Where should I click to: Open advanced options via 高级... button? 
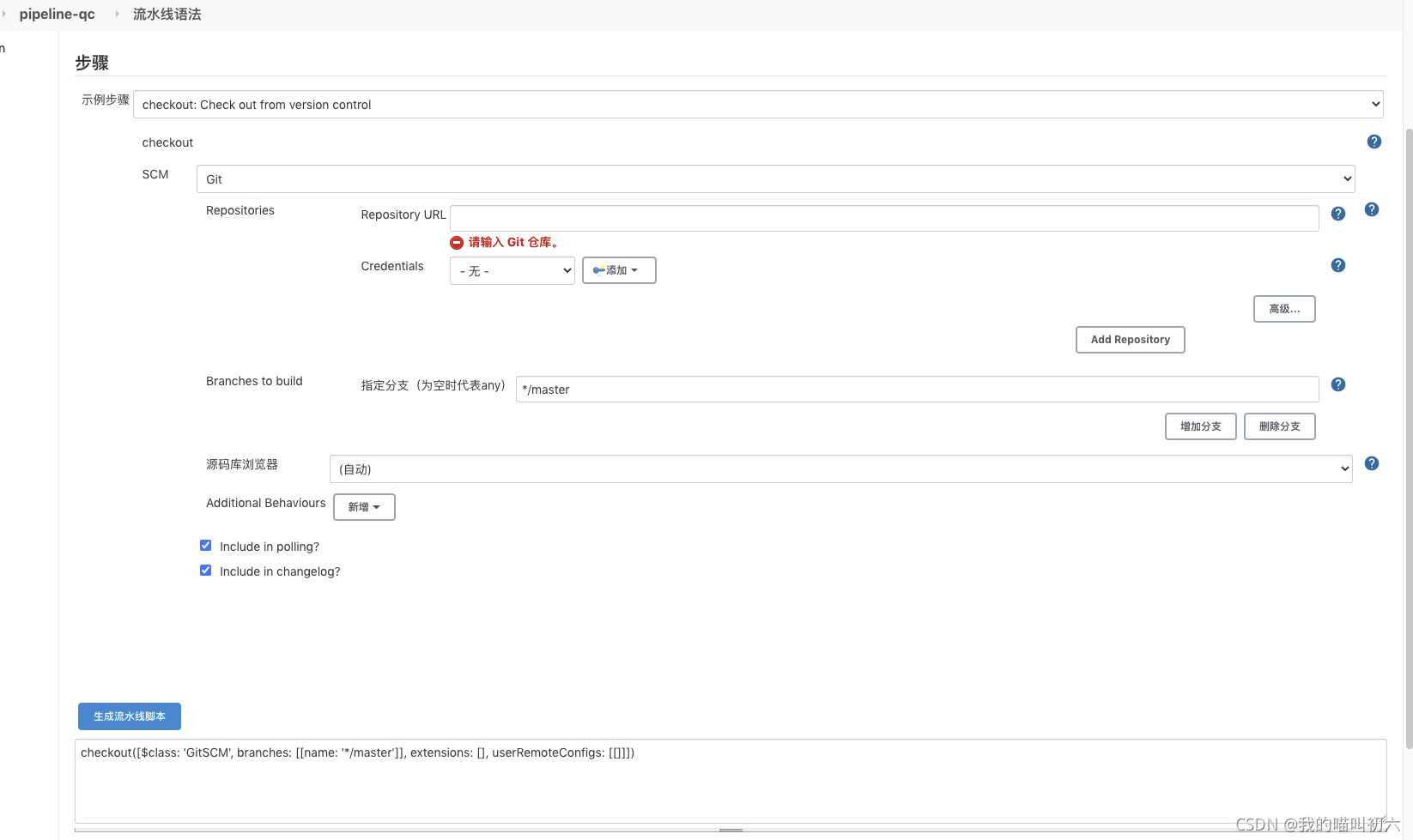tap(1284, 309)
